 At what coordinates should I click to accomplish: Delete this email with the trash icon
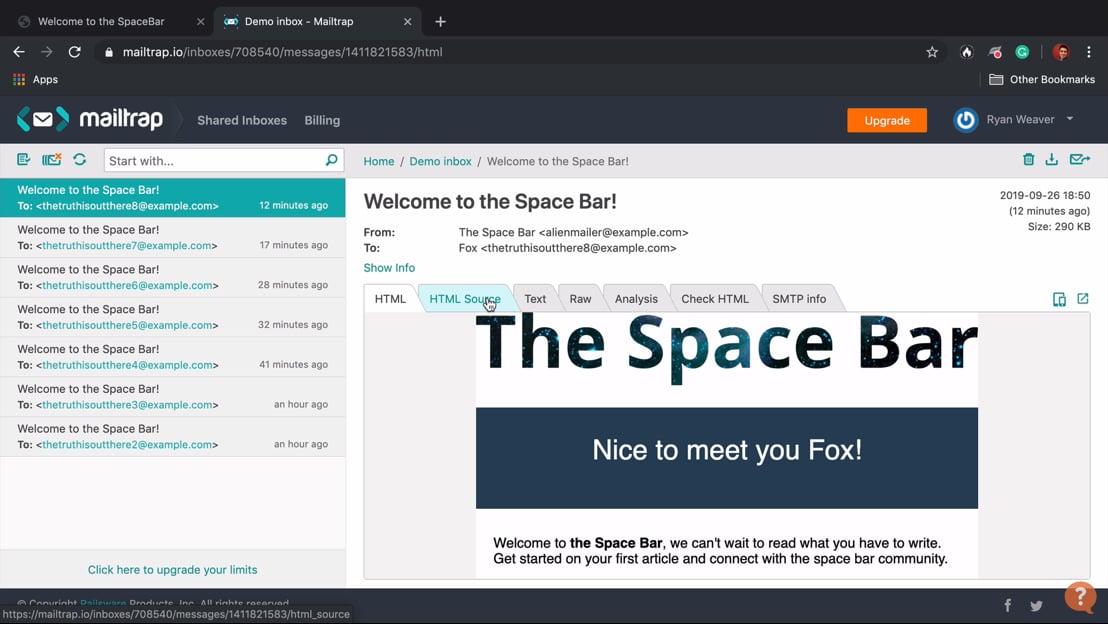tap(1028, 160)
